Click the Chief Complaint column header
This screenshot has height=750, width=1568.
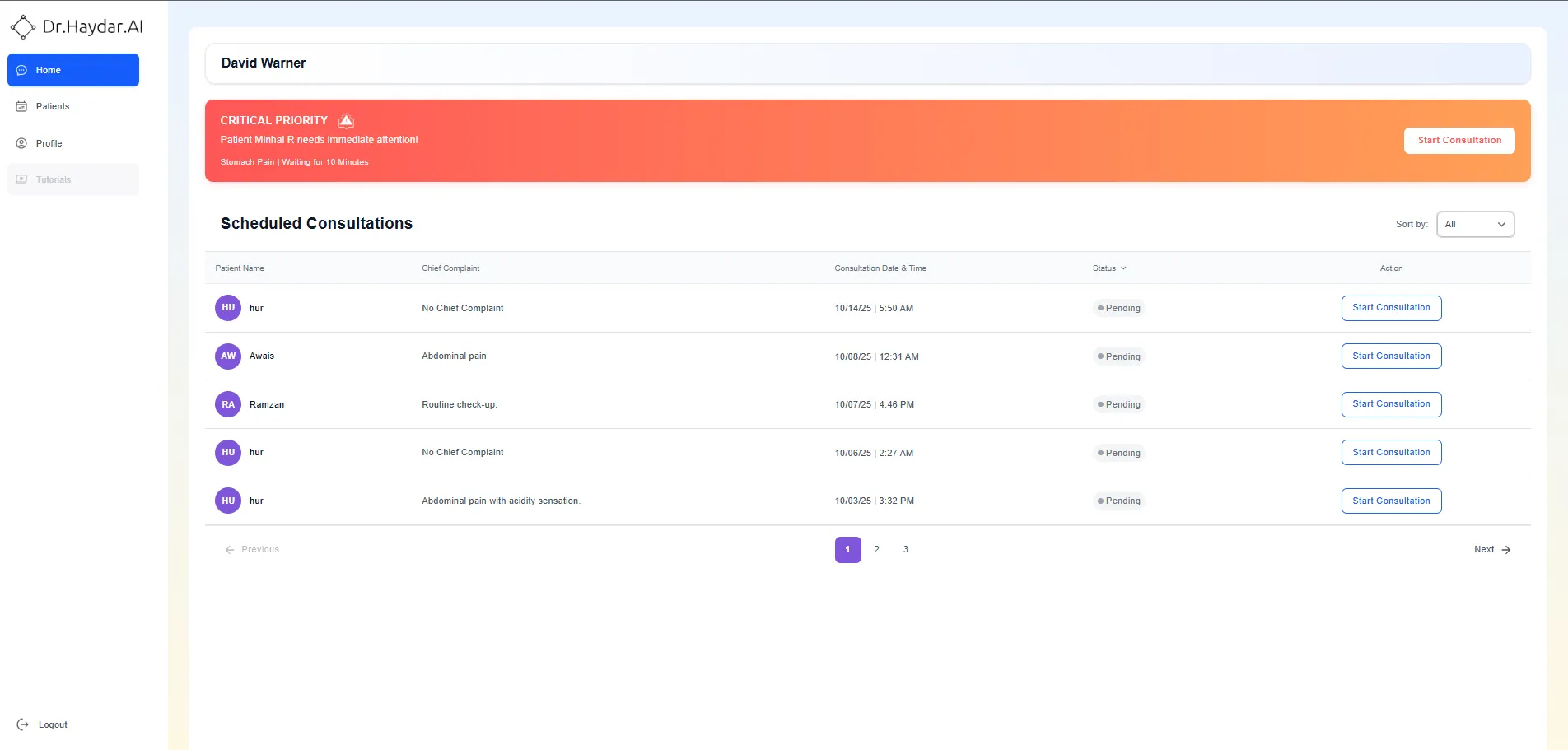(x=450, y=268)
